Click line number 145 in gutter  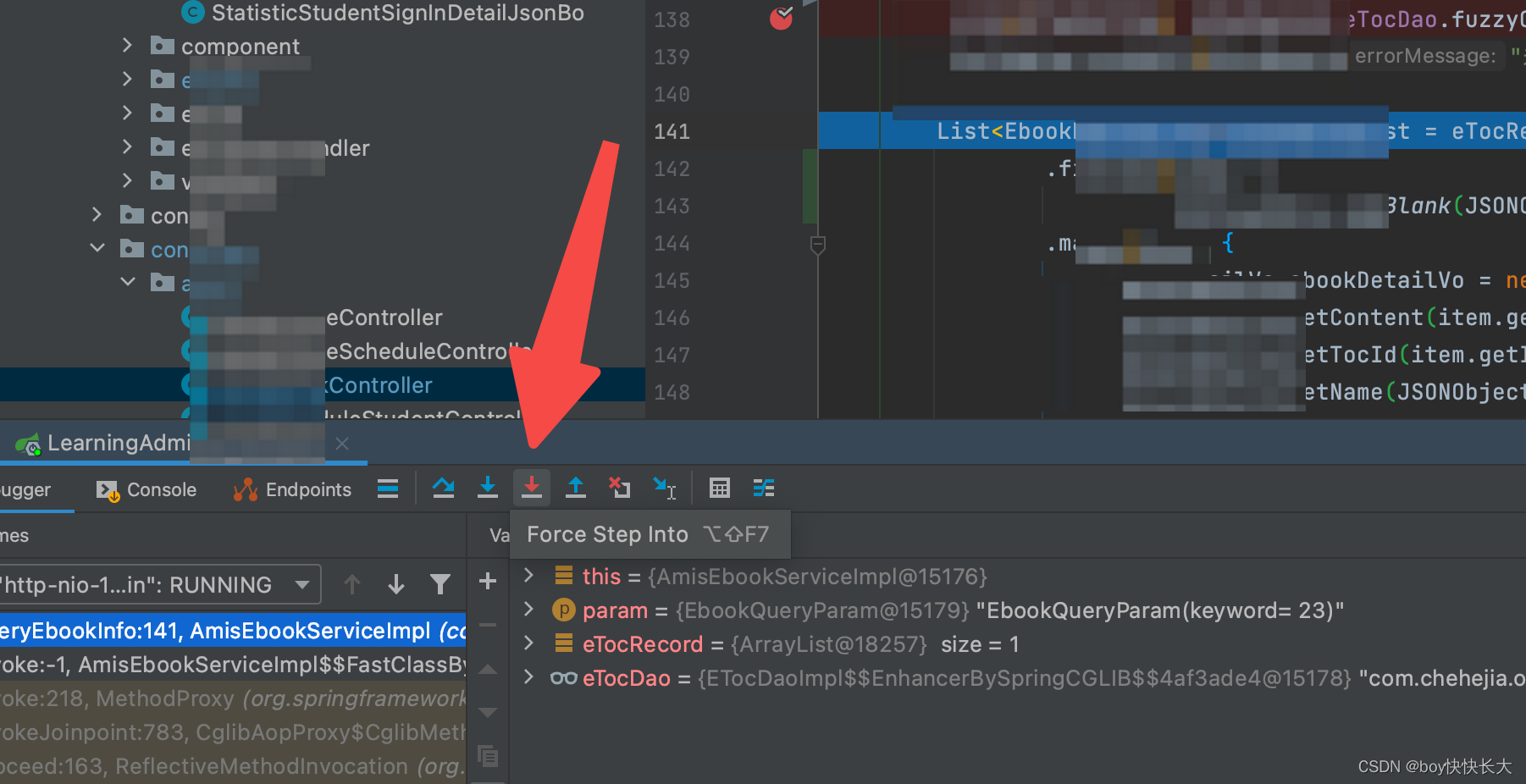(672, 280)
